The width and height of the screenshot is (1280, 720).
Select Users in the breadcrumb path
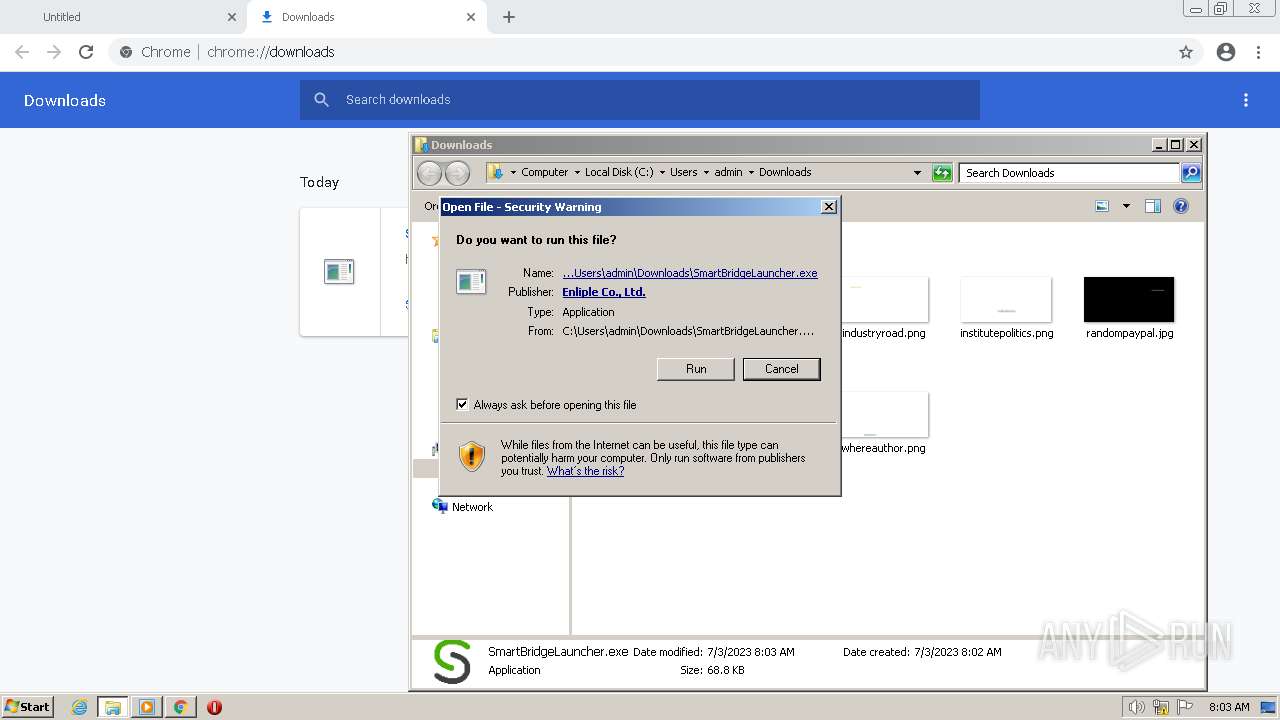pyautogui.click(x=684, y=172)
